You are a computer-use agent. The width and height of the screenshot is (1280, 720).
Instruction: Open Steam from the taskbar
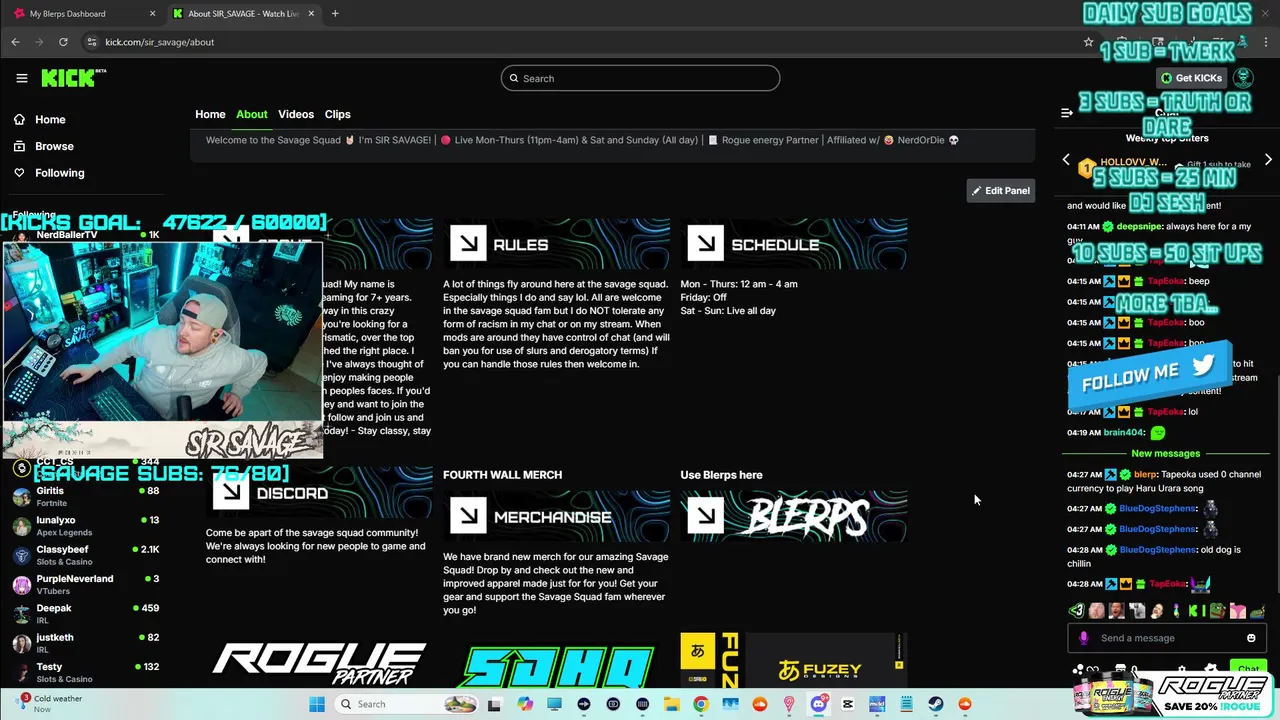(x=935, y=704)
